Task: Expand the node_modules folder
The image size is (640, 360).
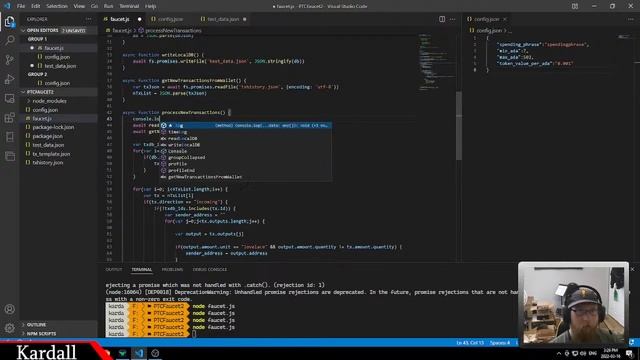Action: pyautogui.click(x=58, y=101)
